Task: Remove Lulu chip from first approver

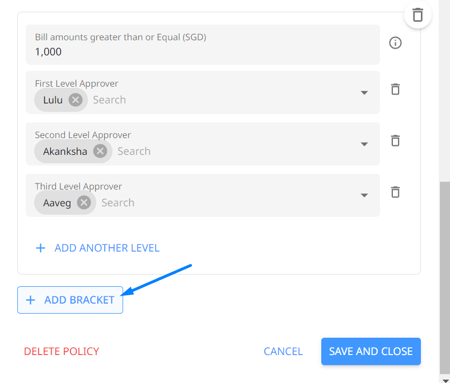Action: (76, 100)
